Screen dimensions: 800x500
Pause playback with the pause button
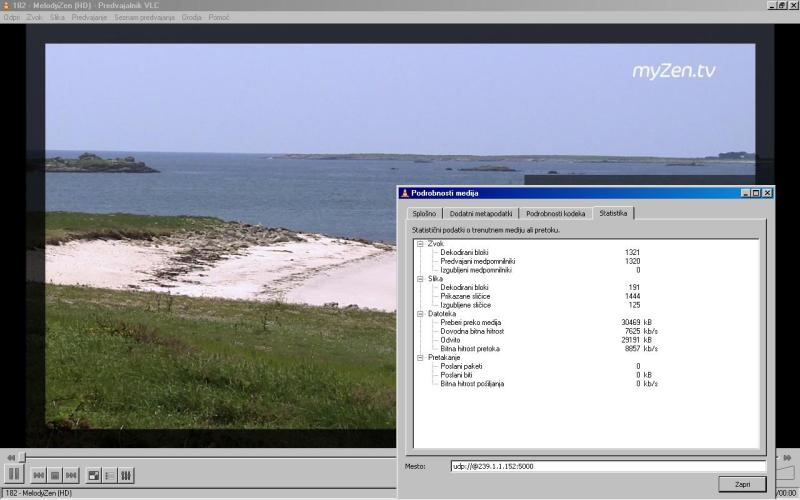click(x=14, y=474)
